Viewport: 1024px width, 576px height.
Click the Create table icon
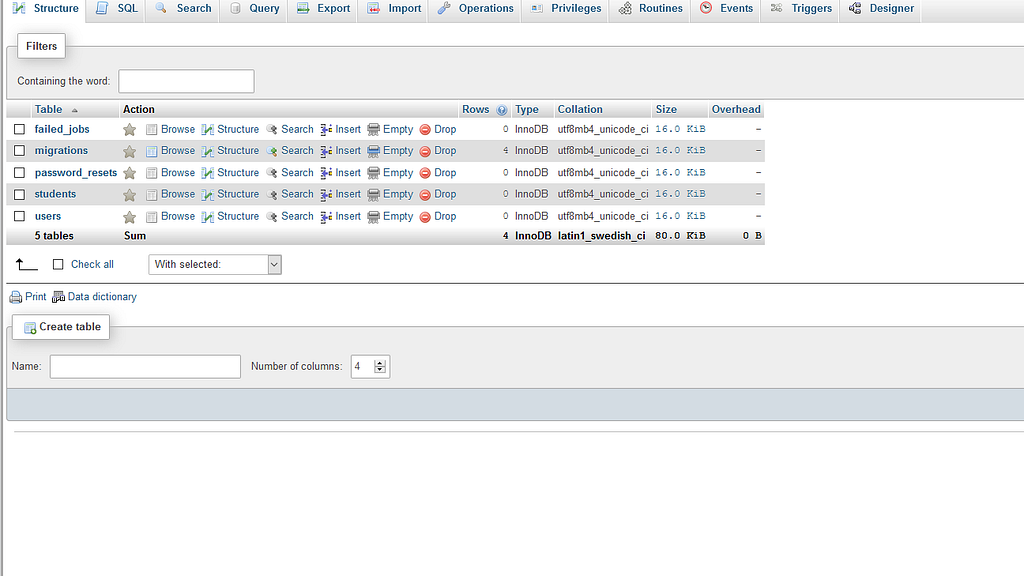30,327
